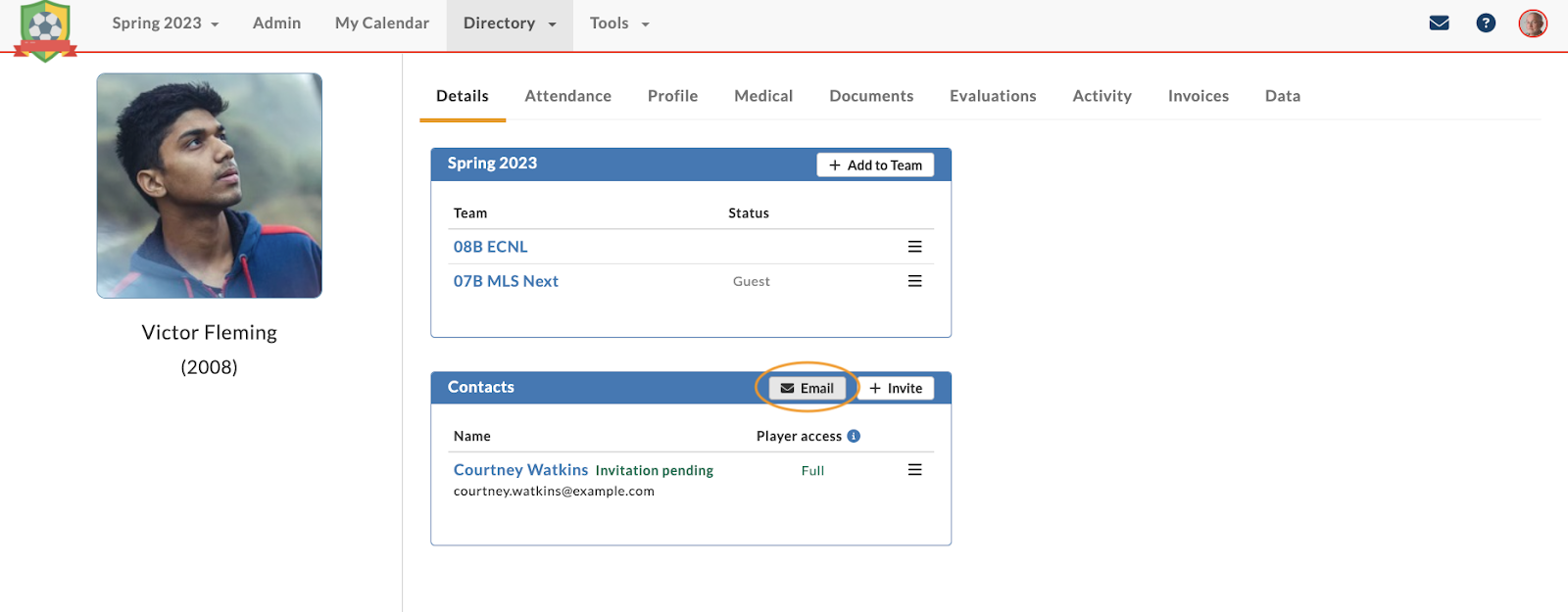This screenshot has width=1568, height=612.
Task: Switch to the Attendance tab
Action: pyautogui.click(x=567, y=96)
